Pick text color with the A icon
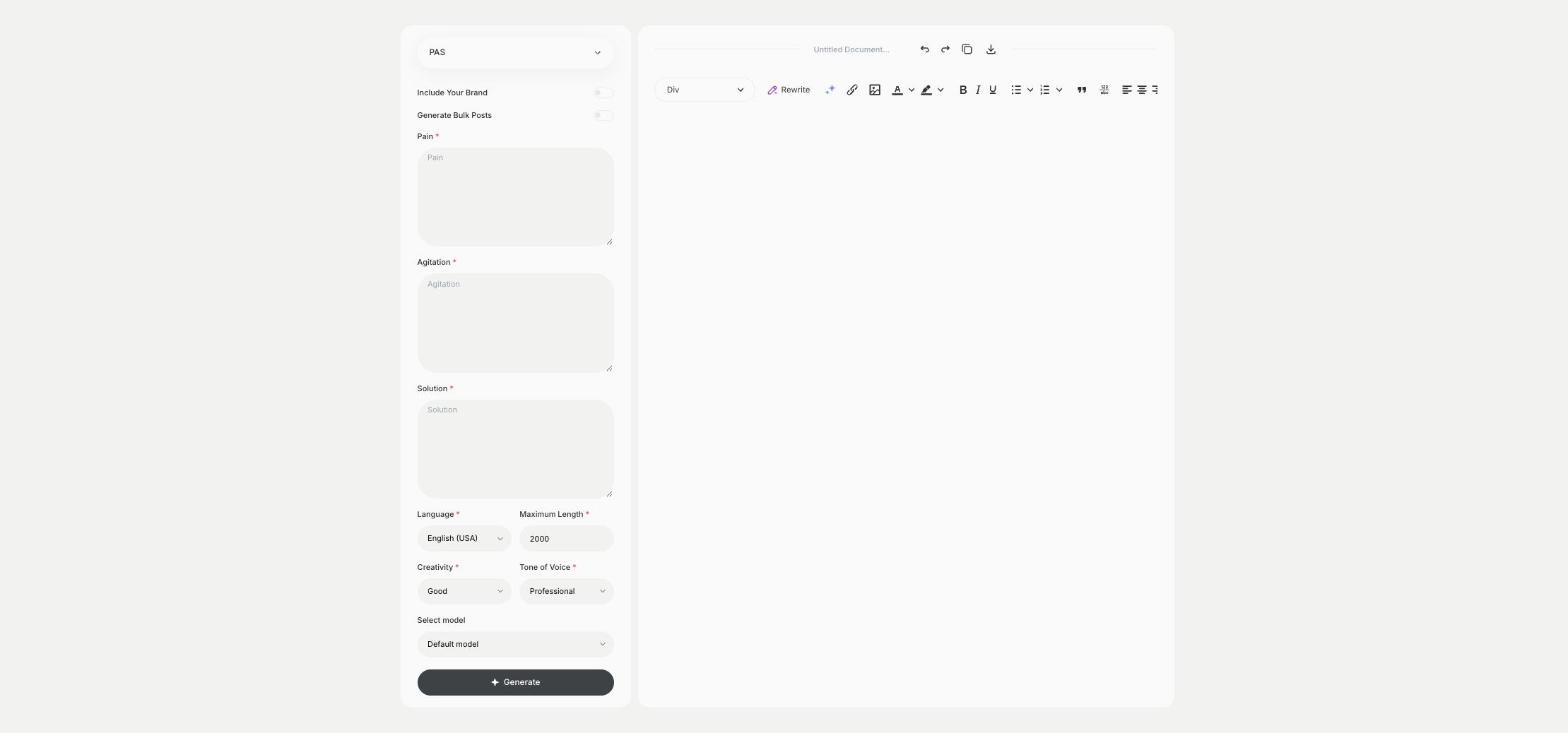This screenshot has width=1568, height=733. [x=897, y=90]
